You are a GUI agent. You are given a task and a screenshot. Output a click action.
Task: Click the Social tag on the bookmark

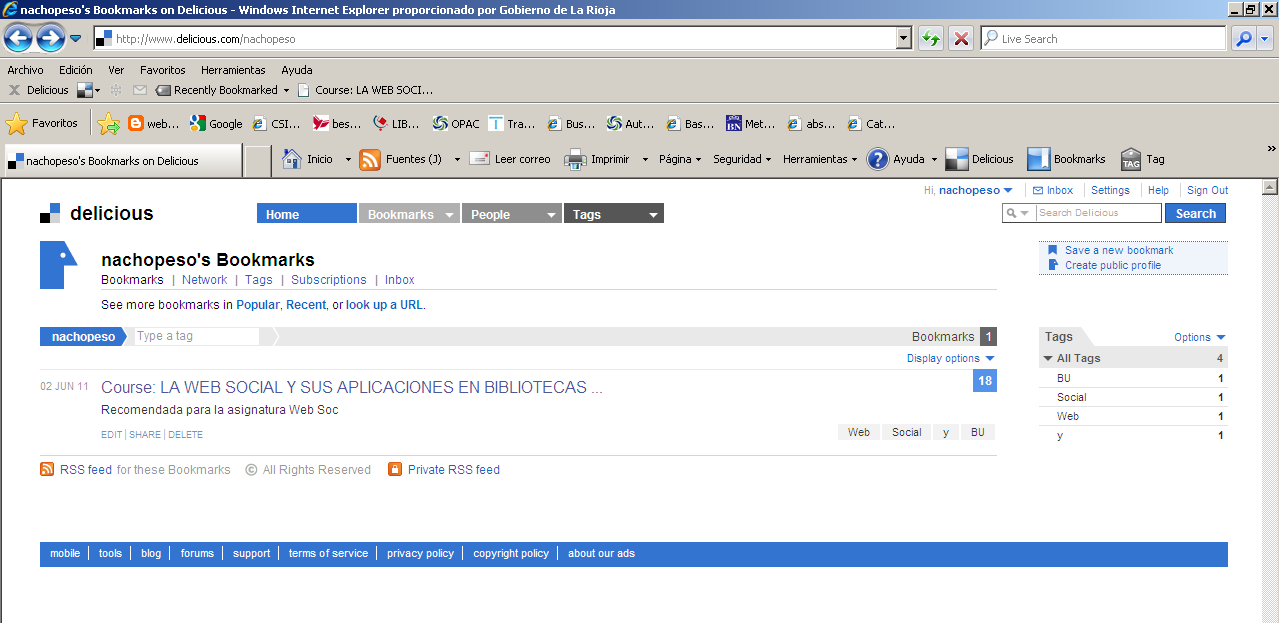906,432
